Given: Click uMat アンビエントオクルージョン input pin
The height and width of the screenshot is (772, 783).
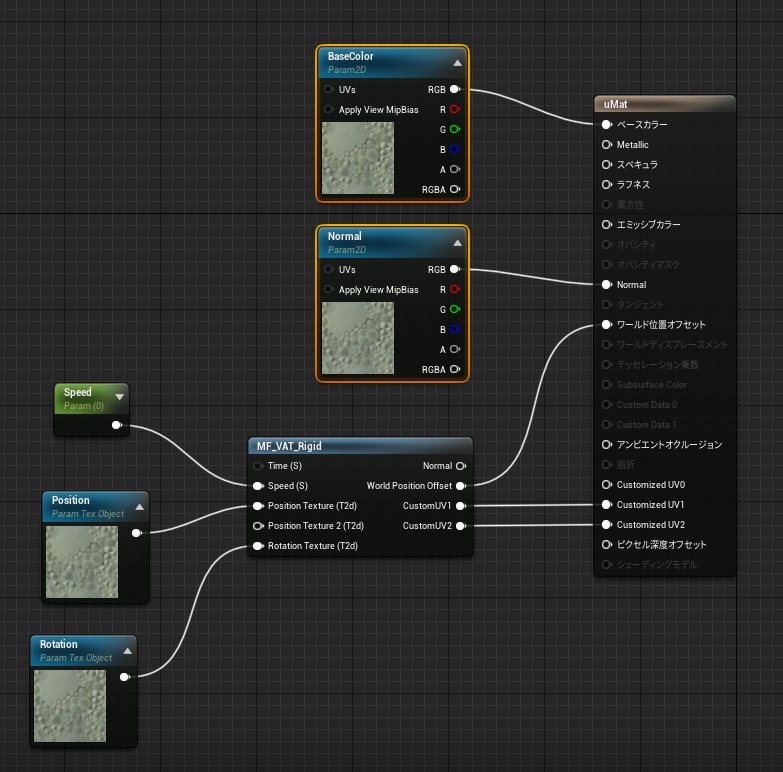Looking at the screenshot, I should point(607,444).
